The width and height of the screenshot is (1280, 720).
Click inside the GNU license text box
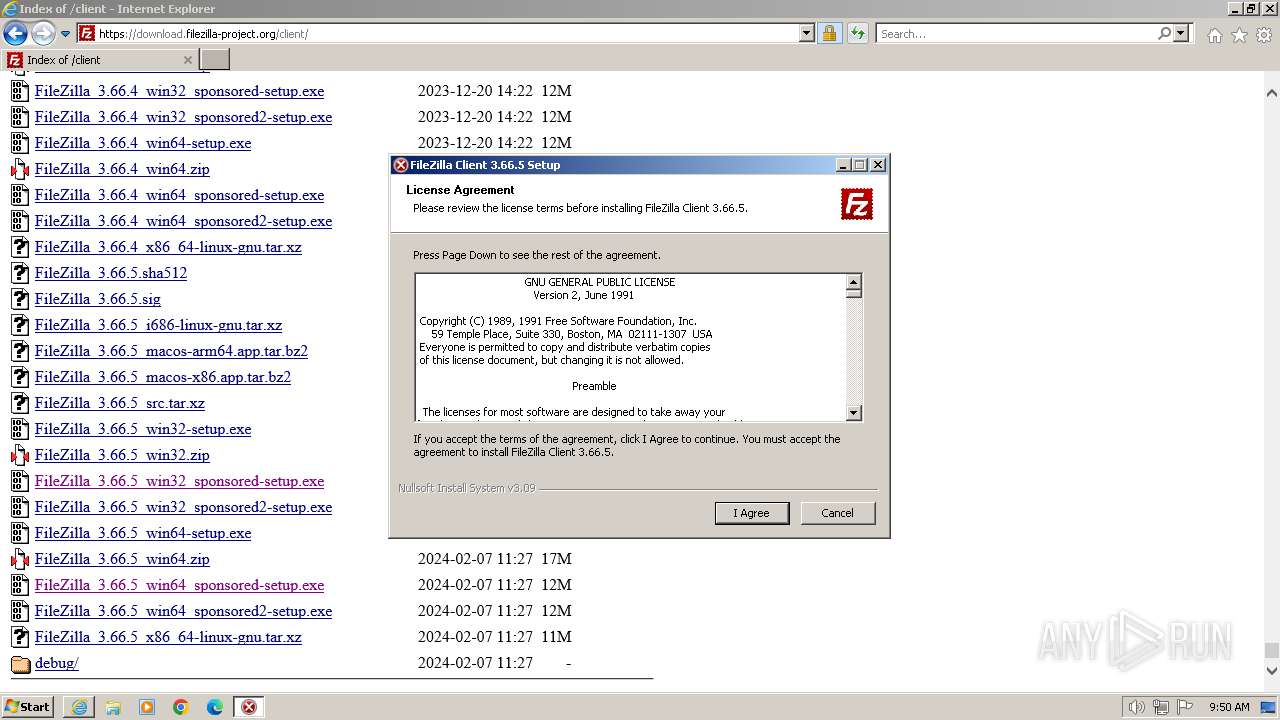pyautogui.click(x=630, y=347)
